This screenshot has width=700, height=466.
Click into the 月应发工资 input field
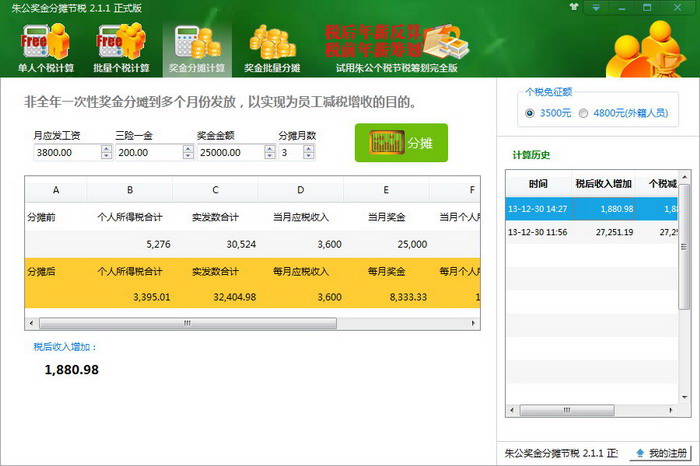(65, 153)
